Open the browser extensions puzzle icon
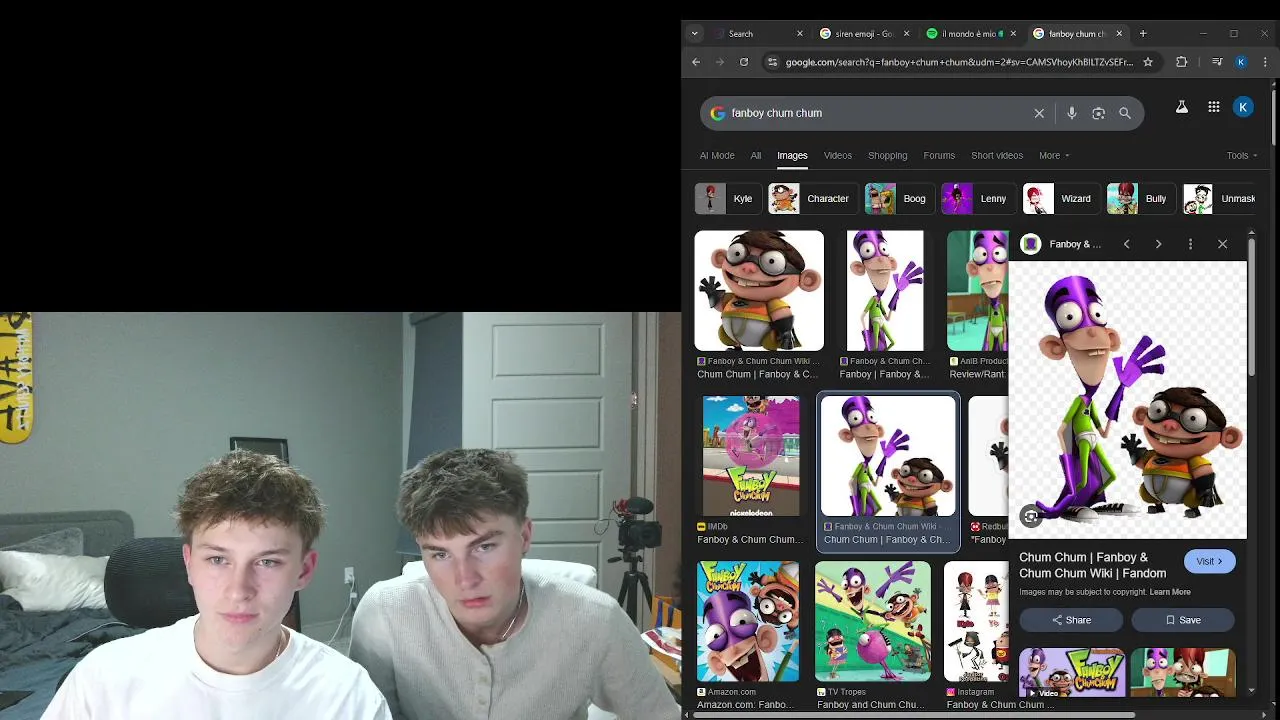This screenshot has width=1280, height=720. pyautogui.click(x=1182, y=62)
